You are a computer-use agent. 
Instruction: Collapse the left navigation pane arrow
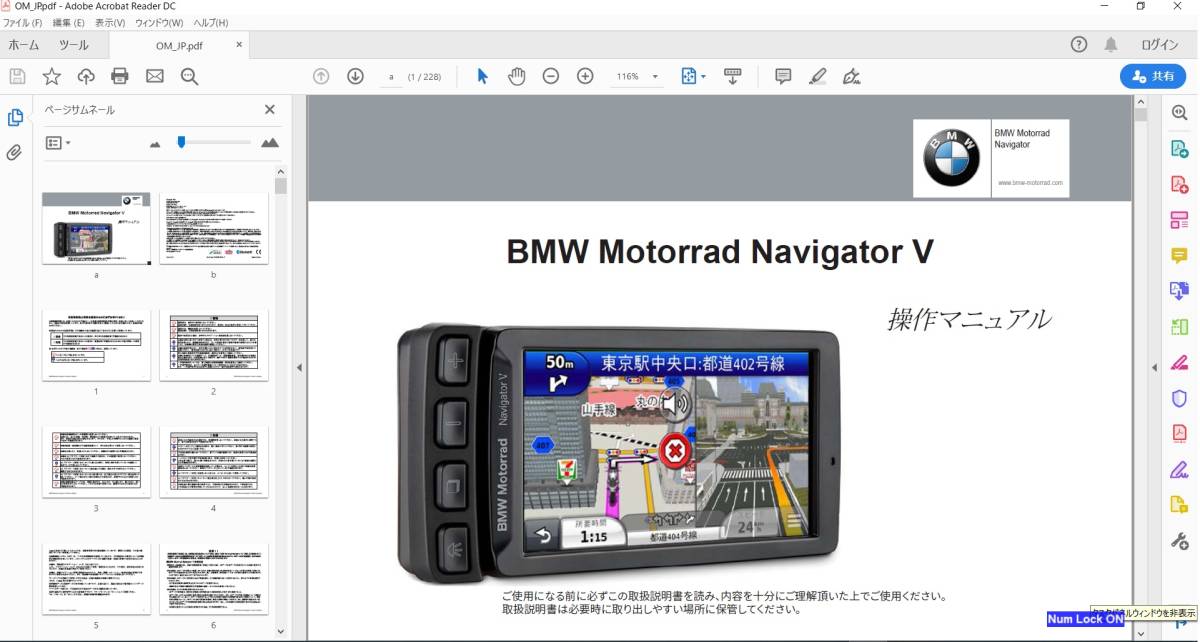tap(299, 368)
